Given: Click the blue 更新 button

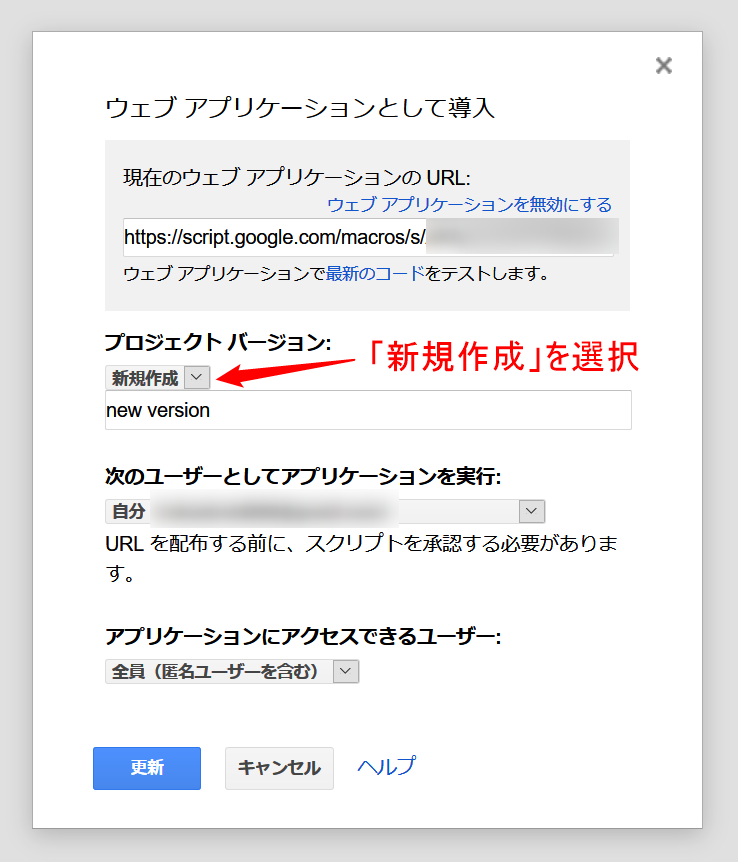Looking at the screenshot, I should pyautogui.click(x=147, y=768).
